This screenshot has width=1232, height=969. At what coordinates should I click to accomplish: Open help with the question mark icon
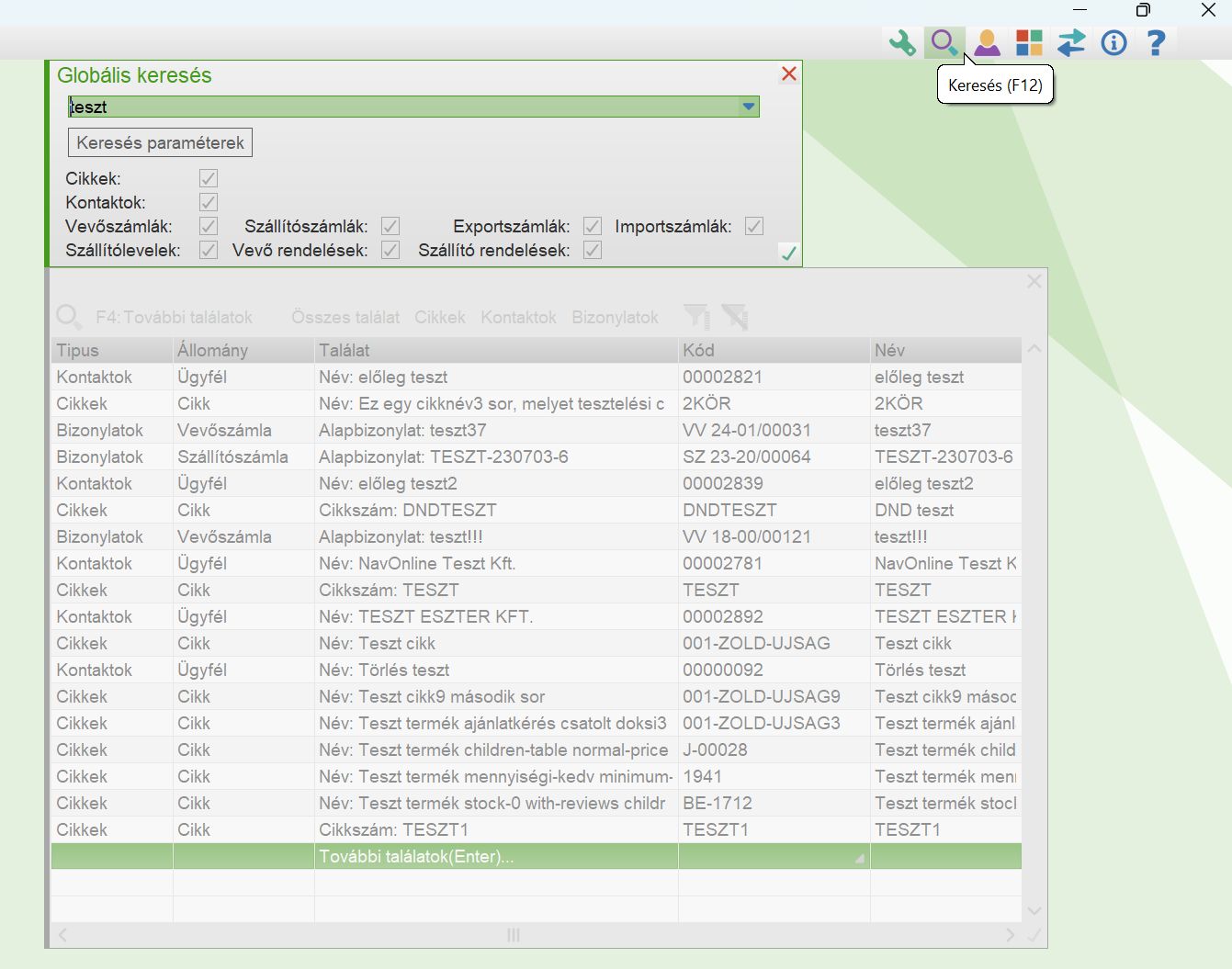(x=1156, y=42)
